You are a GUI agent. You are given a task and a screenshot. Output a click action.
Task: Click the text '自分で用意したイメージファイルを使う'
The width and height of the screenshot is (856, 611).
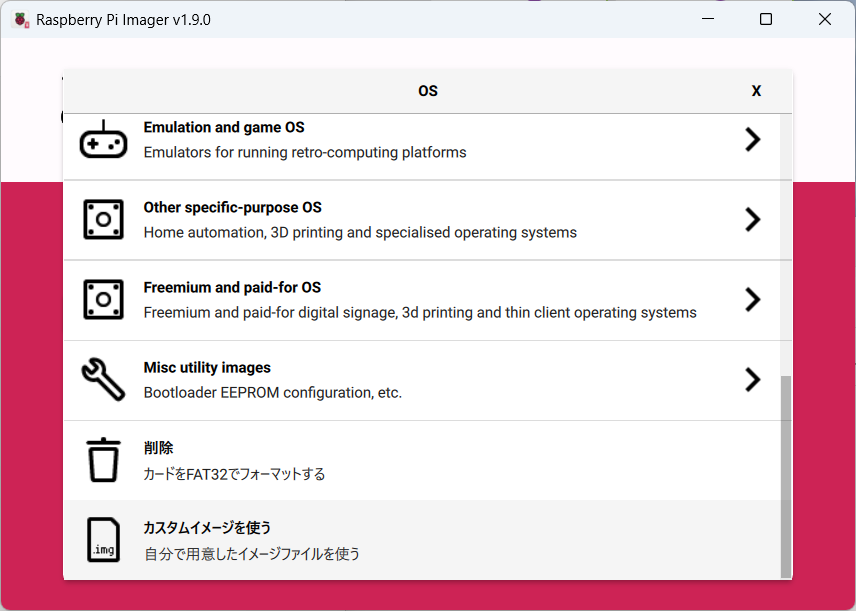click(x=252, y=554)
